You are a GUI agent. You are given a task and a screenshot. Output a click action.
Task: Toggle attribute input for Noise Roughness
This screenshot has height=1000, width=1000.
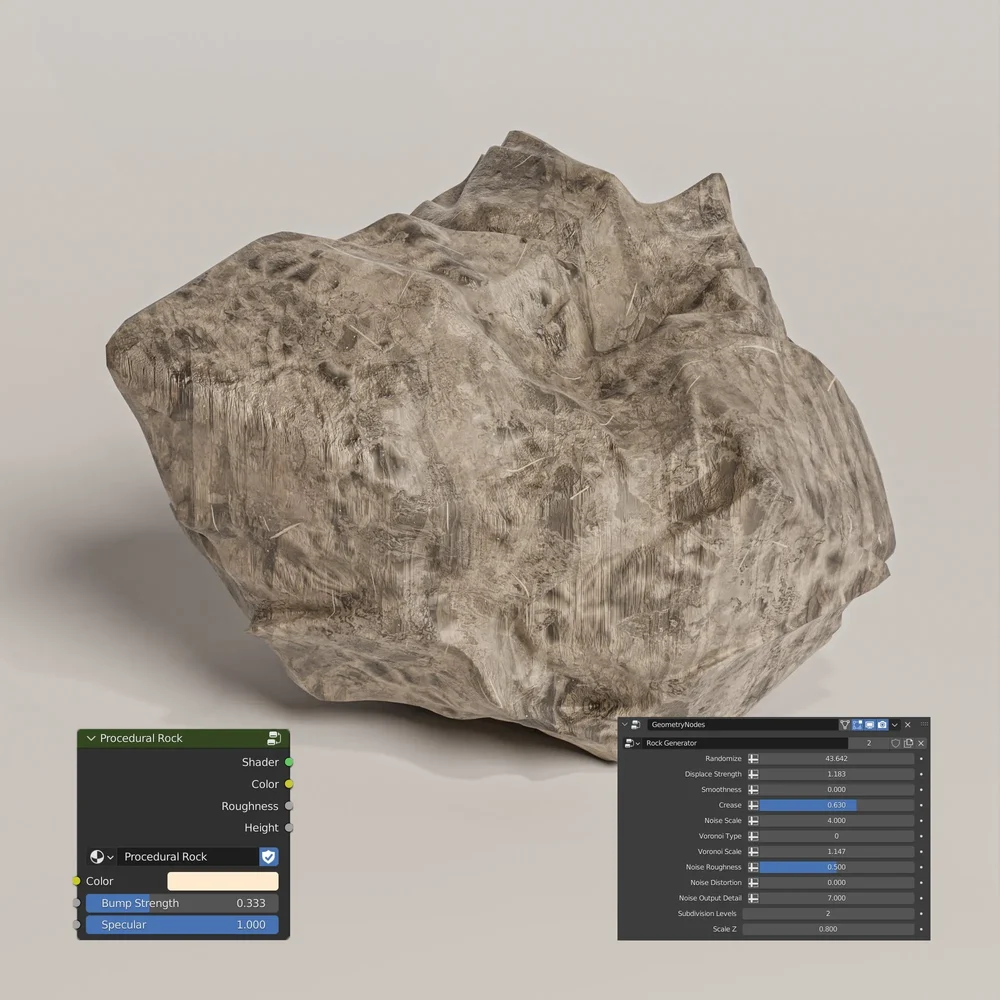pos(753,867)
